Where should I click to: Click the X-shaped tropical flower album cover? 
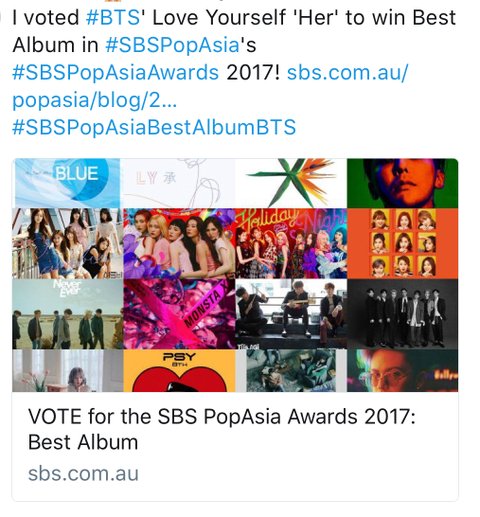(x=291, y=183)
